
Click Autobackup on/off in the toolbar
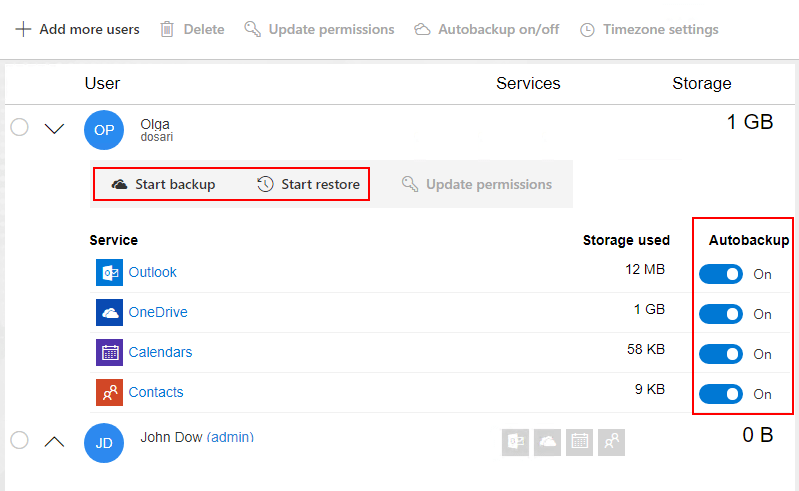click(487, 29)
